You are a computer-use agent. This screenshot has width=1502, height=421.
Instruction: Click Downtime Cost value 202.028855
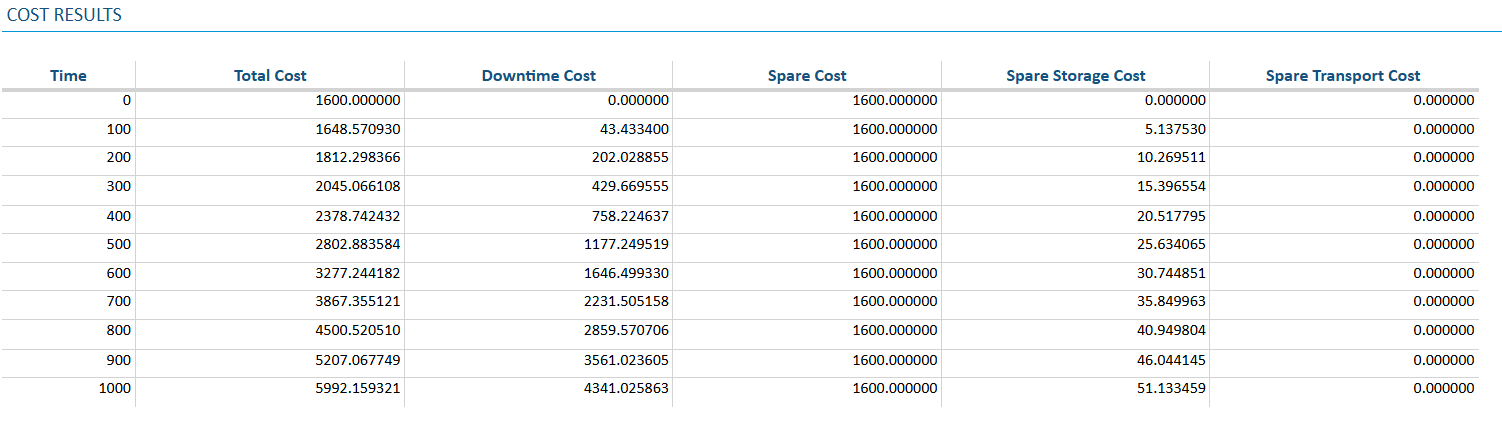[630, 158]
